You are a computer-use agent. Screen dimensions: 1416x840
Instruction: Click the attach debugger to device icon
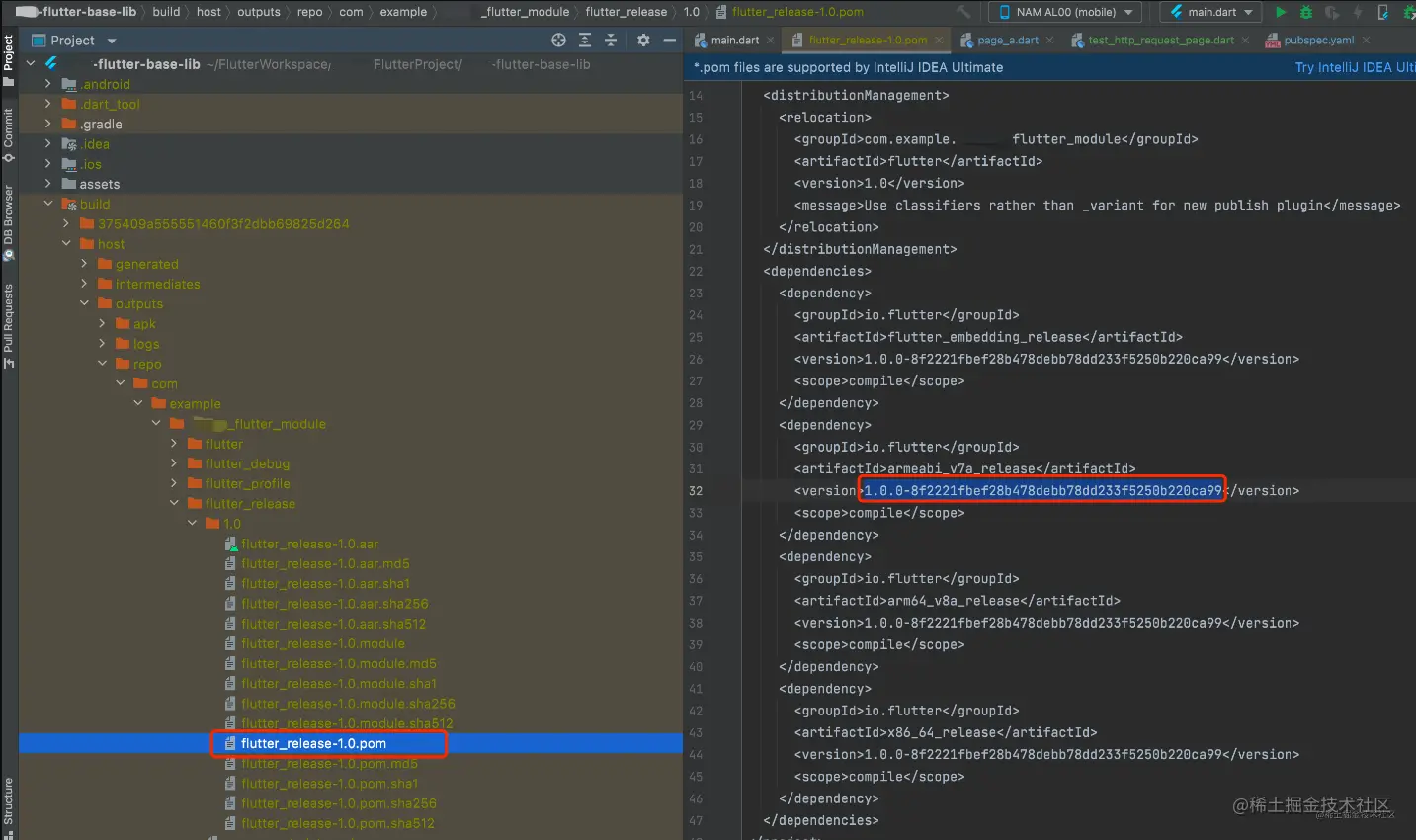(x=1383, y=12)
